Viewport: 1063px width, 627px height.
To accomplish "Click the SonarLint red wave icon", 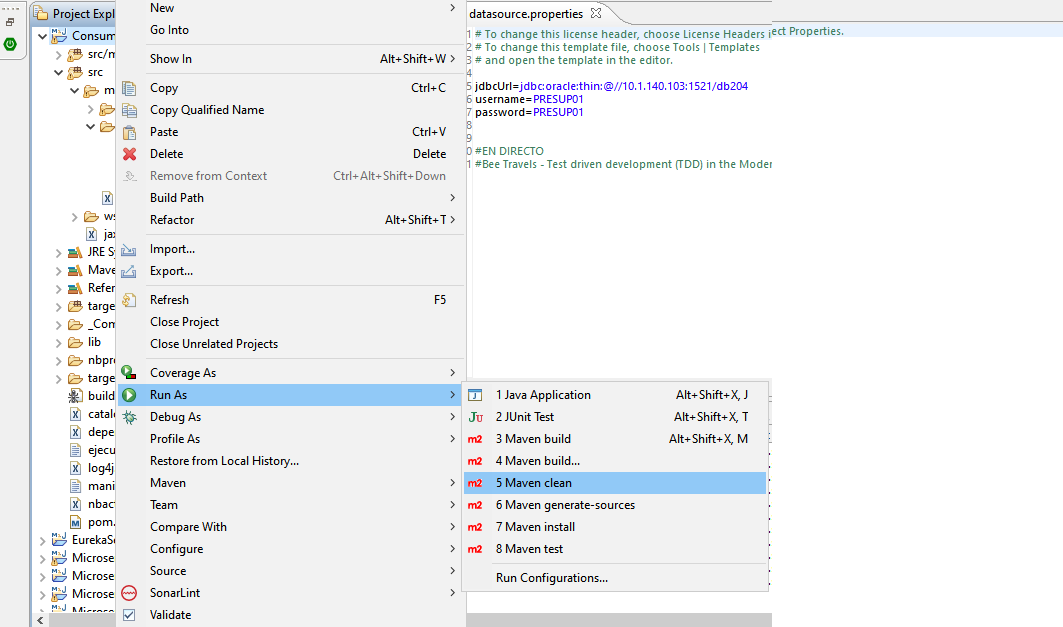I will pos(129,593).
